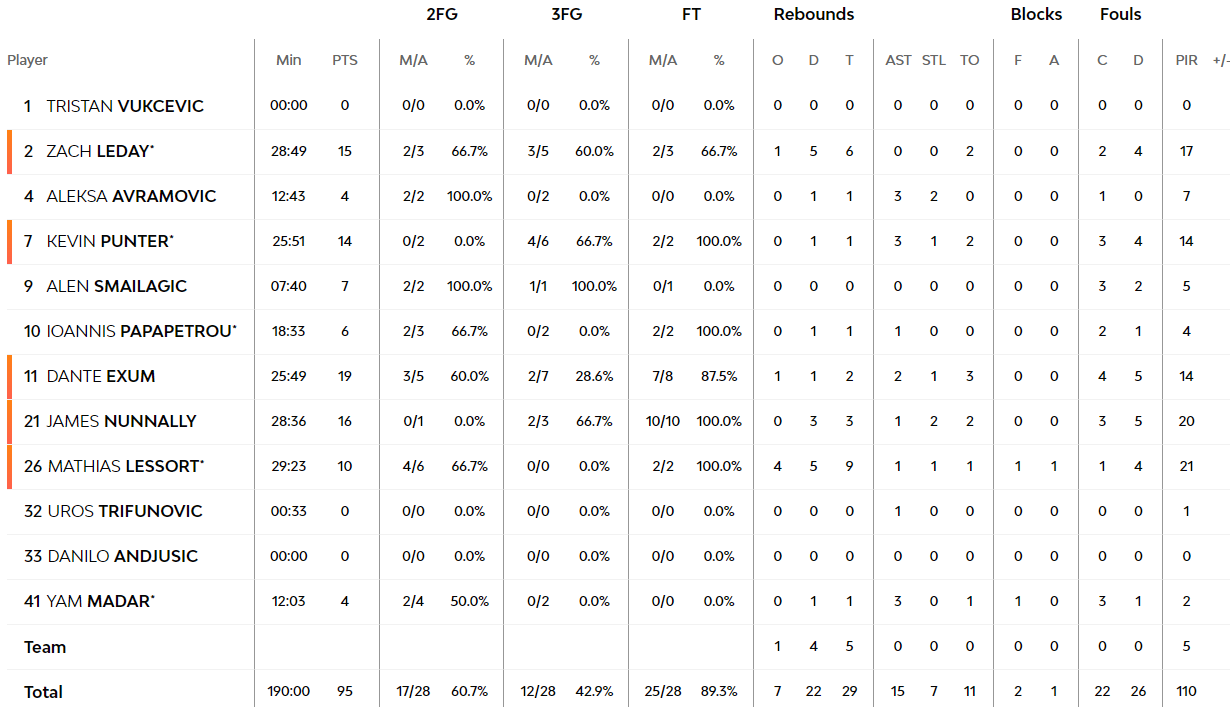Select the AST column header

898,60
